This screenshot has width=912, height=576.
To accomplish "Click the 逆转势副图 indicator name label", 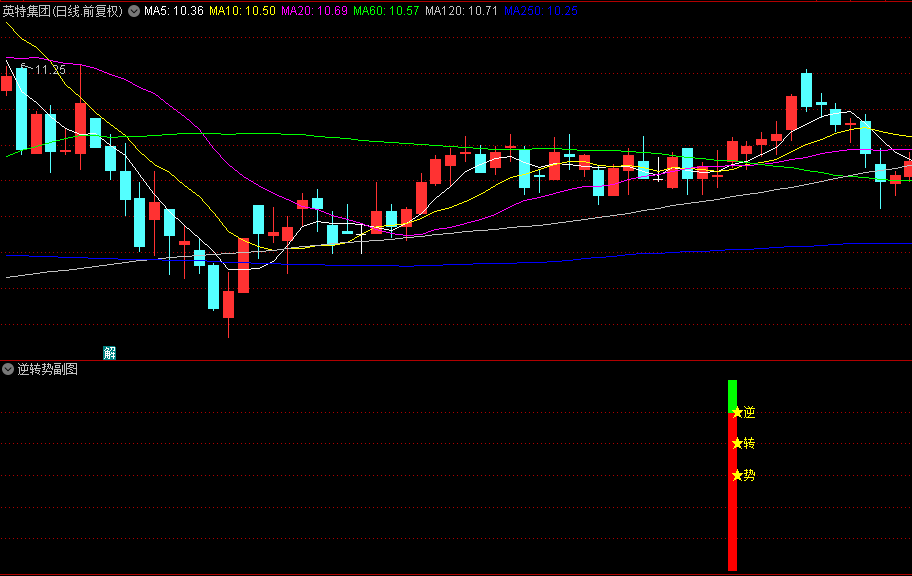I will [47, 369].
